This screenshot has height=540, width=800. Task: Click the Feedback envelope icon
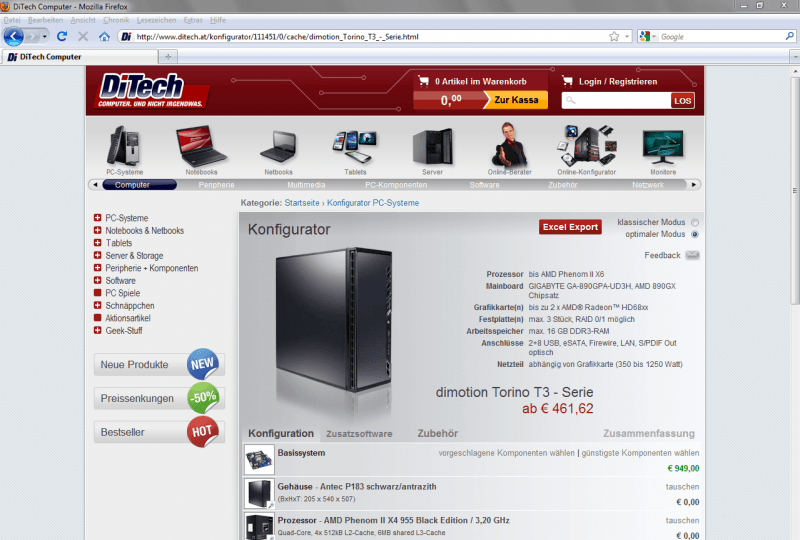pyautogui.click(x=692, y=255)
